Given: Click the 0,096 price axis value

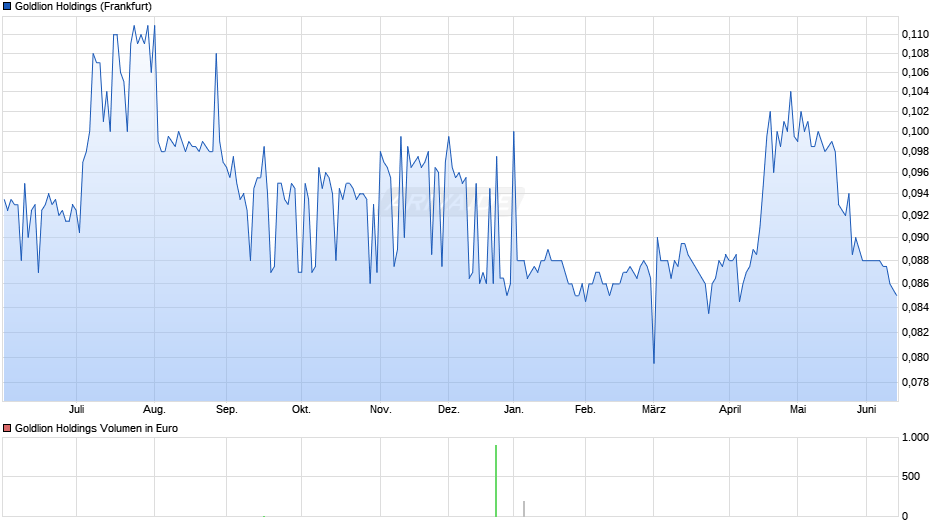Looking at the screenshot, I should coord(915,173).
